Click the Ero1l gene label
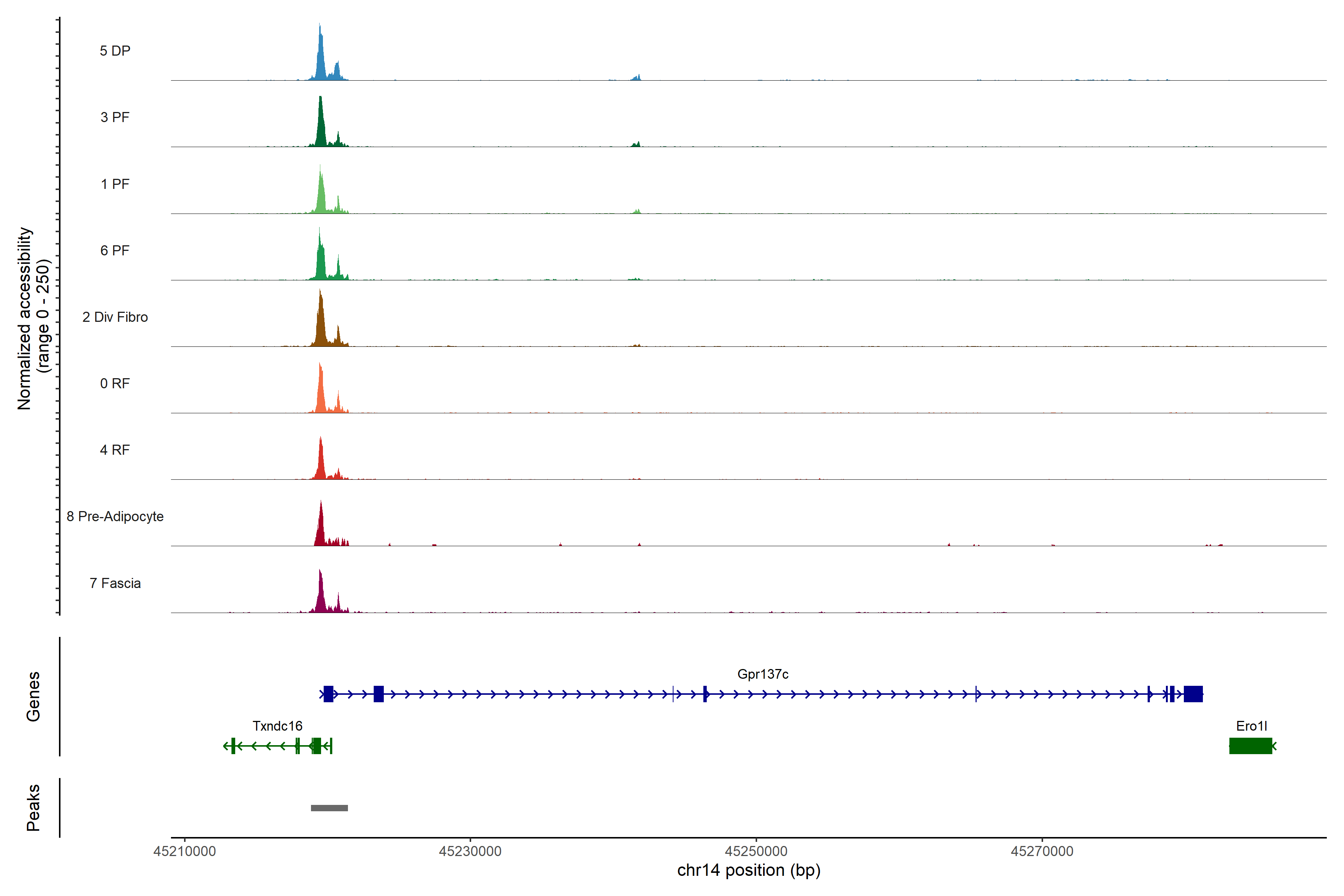This screenshot has height=896, width=1344. (1251, 726)
